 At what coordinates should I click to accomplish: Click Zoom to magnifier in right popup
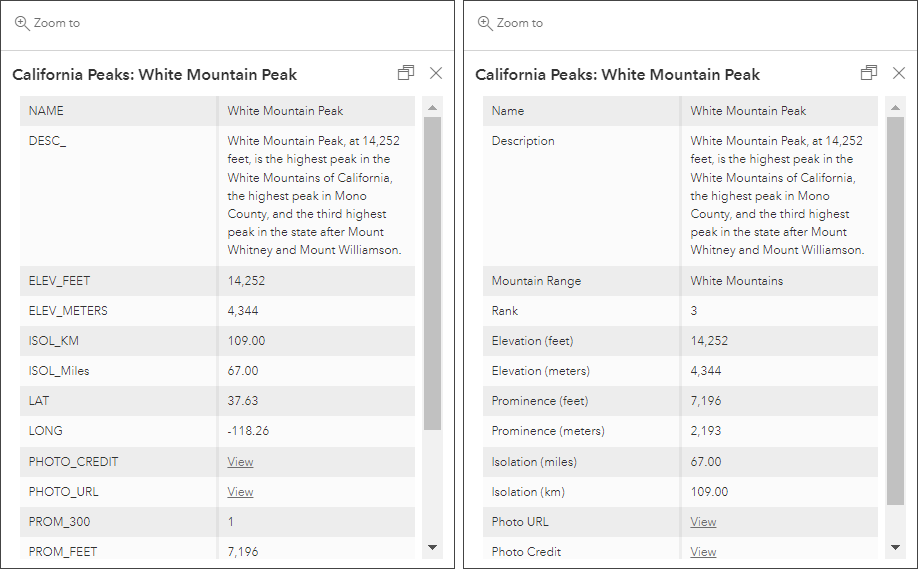click(485, 23)
